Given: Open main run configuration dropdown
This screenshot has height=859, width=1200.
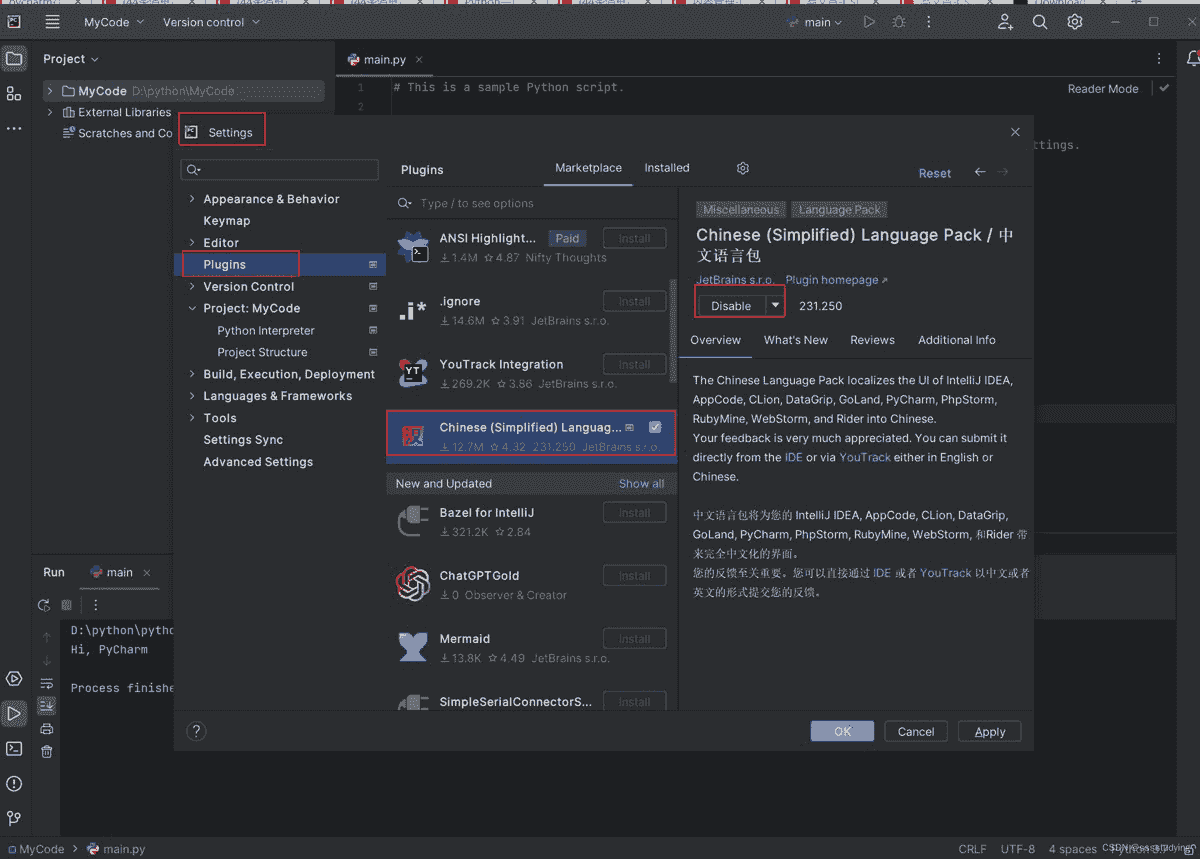Looking at the screenshot, I should pyautogui.click(x=817, y=22).
